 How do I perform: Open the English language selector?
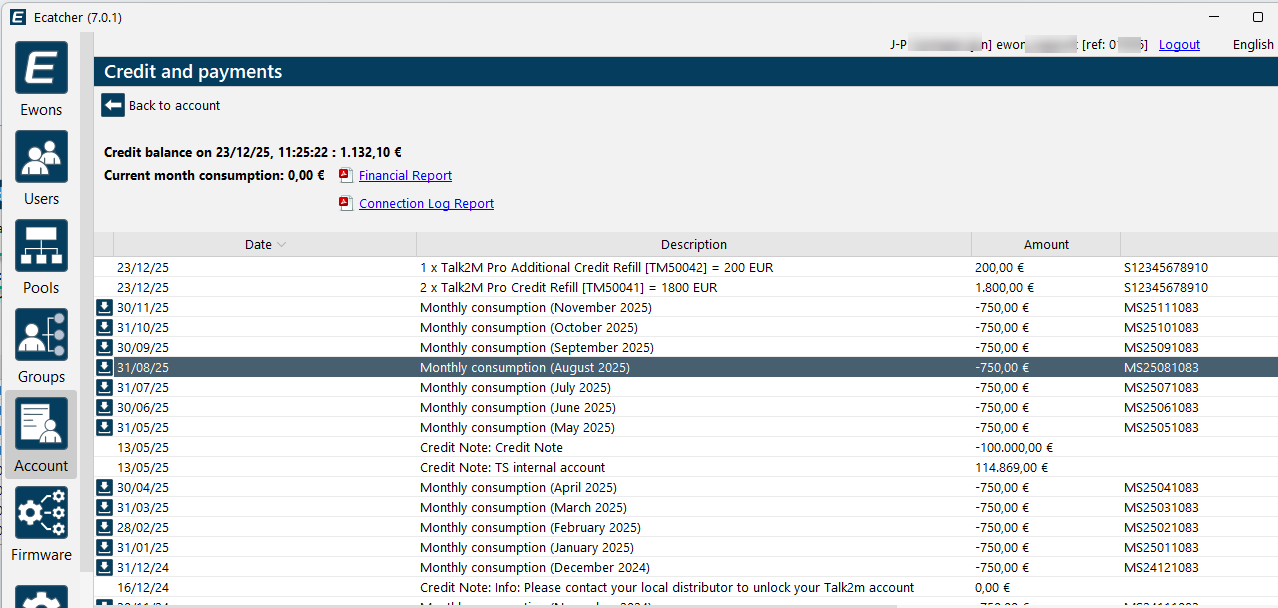pyautogui.click(x=1252, y=45)
